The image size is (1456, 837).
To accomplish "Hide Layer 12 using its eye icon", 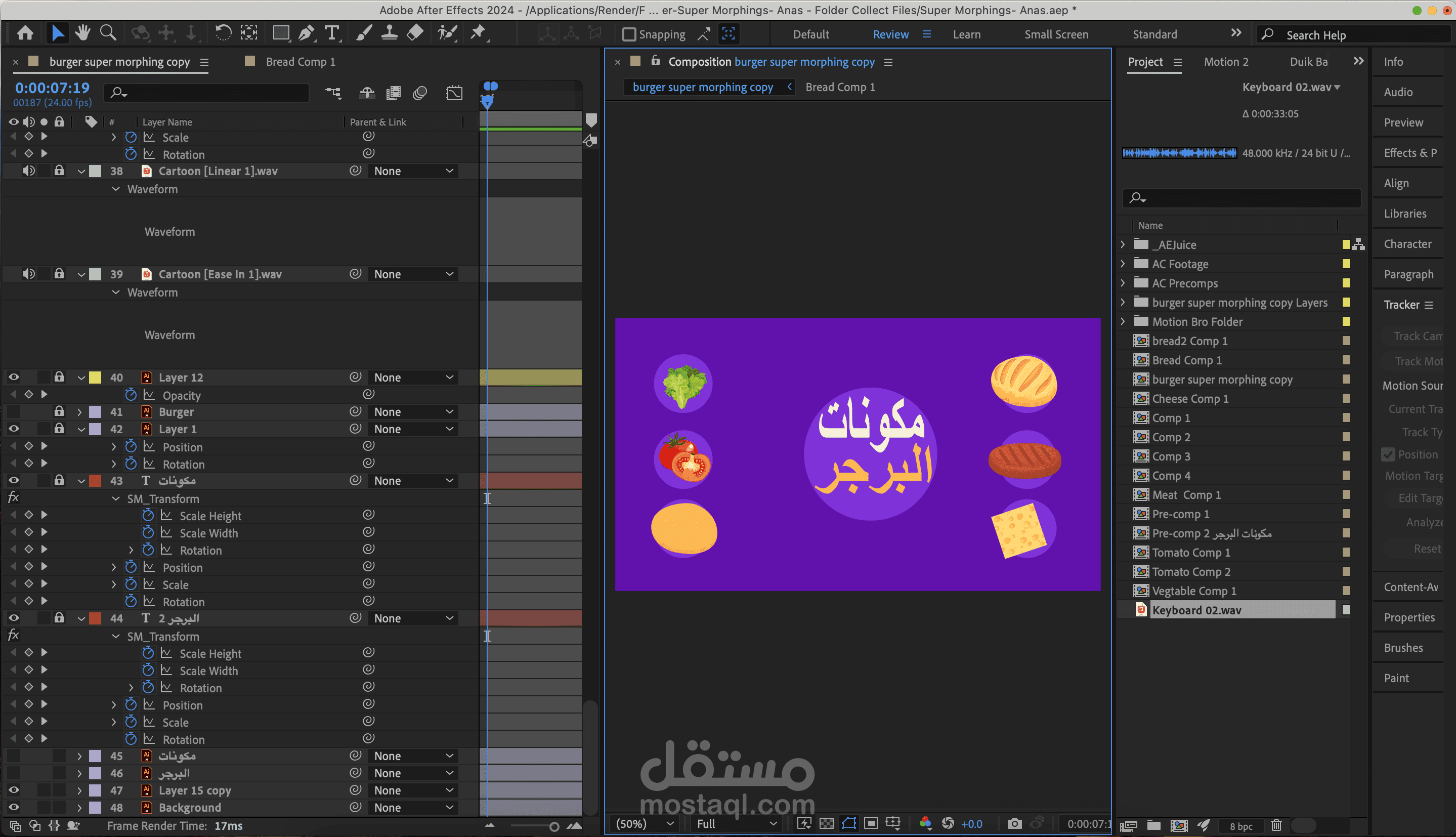I will click(x=14, y=378).
